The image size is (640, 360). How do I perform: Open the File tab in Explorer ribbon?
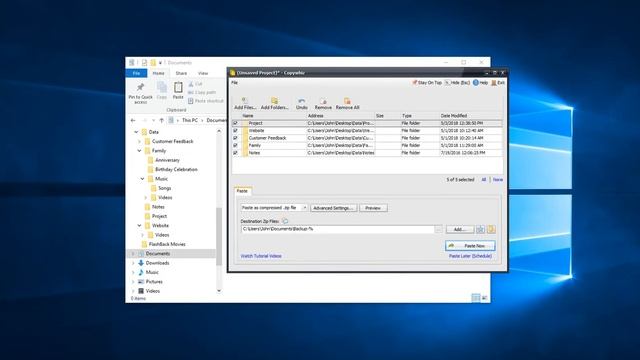[136, 73]
